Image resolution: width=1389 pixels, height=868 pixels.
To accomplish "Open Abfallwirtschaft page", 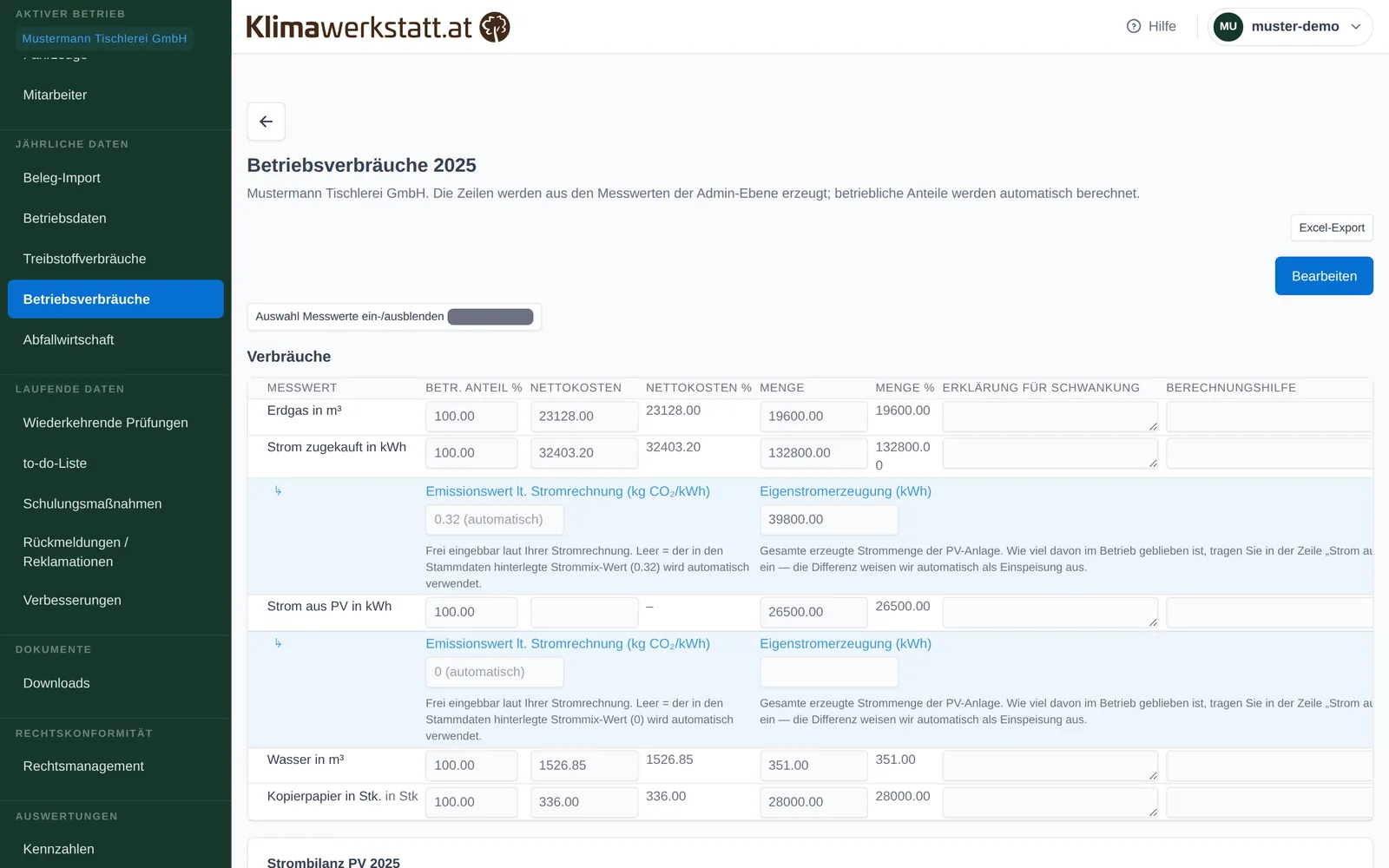I will tap(115, 339).
